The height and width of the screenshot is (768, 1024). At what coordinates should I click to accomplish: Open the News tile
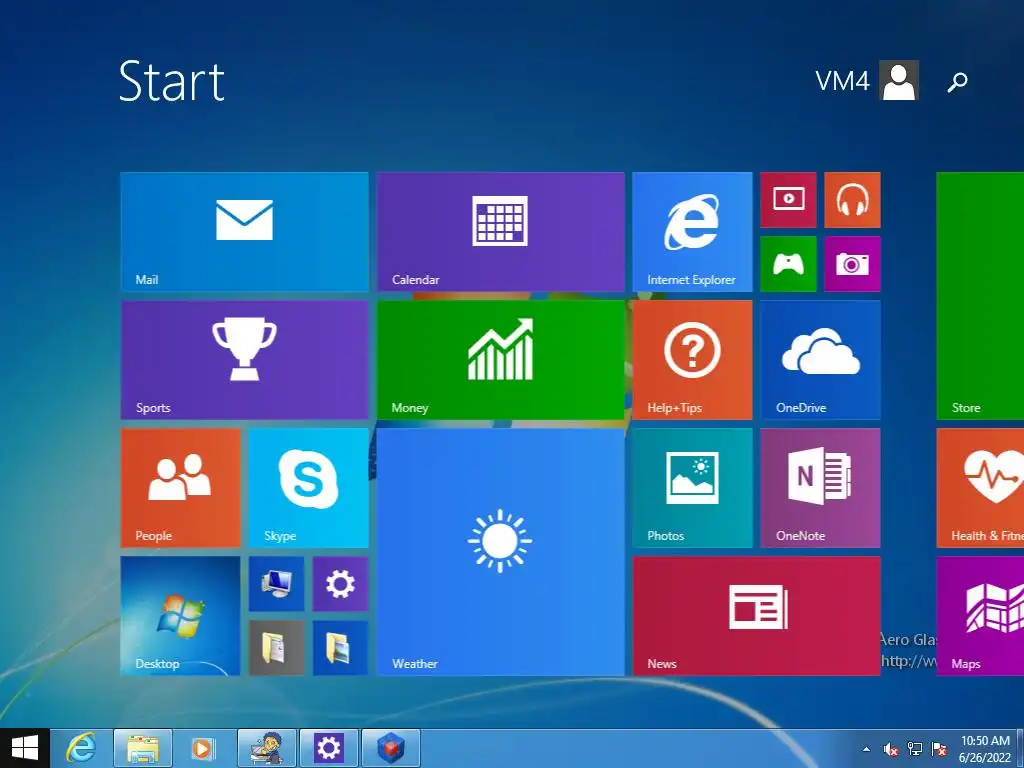tap(756, 615)
